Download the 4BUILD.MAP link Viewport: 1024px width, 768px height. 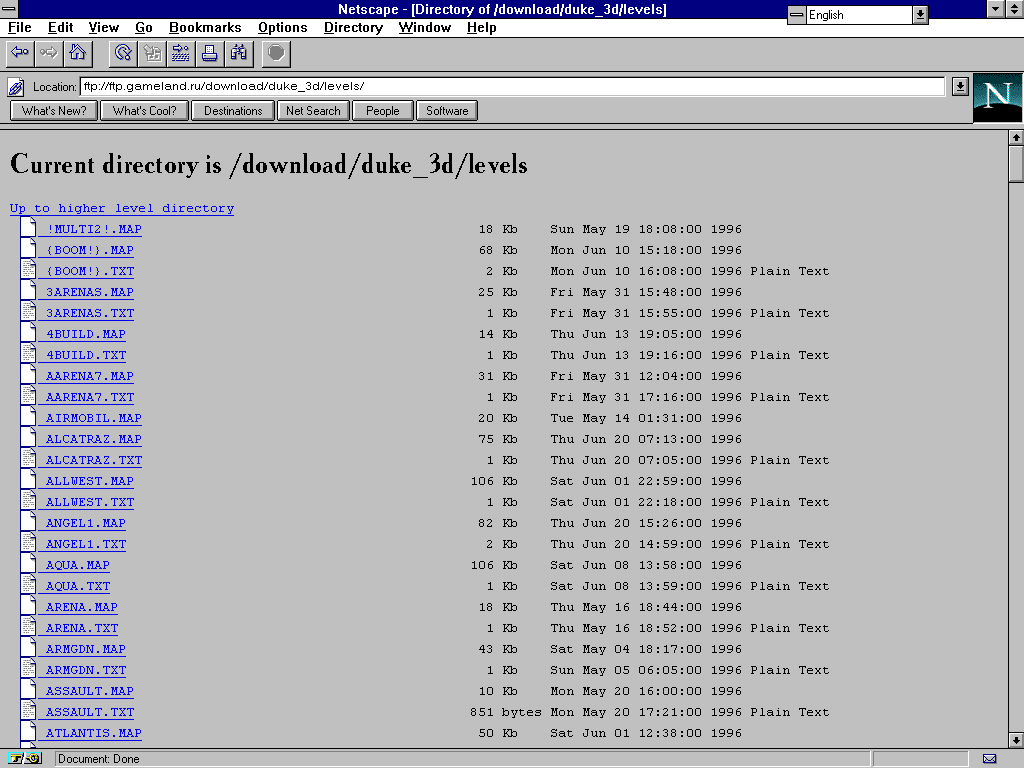pos(86,334)
